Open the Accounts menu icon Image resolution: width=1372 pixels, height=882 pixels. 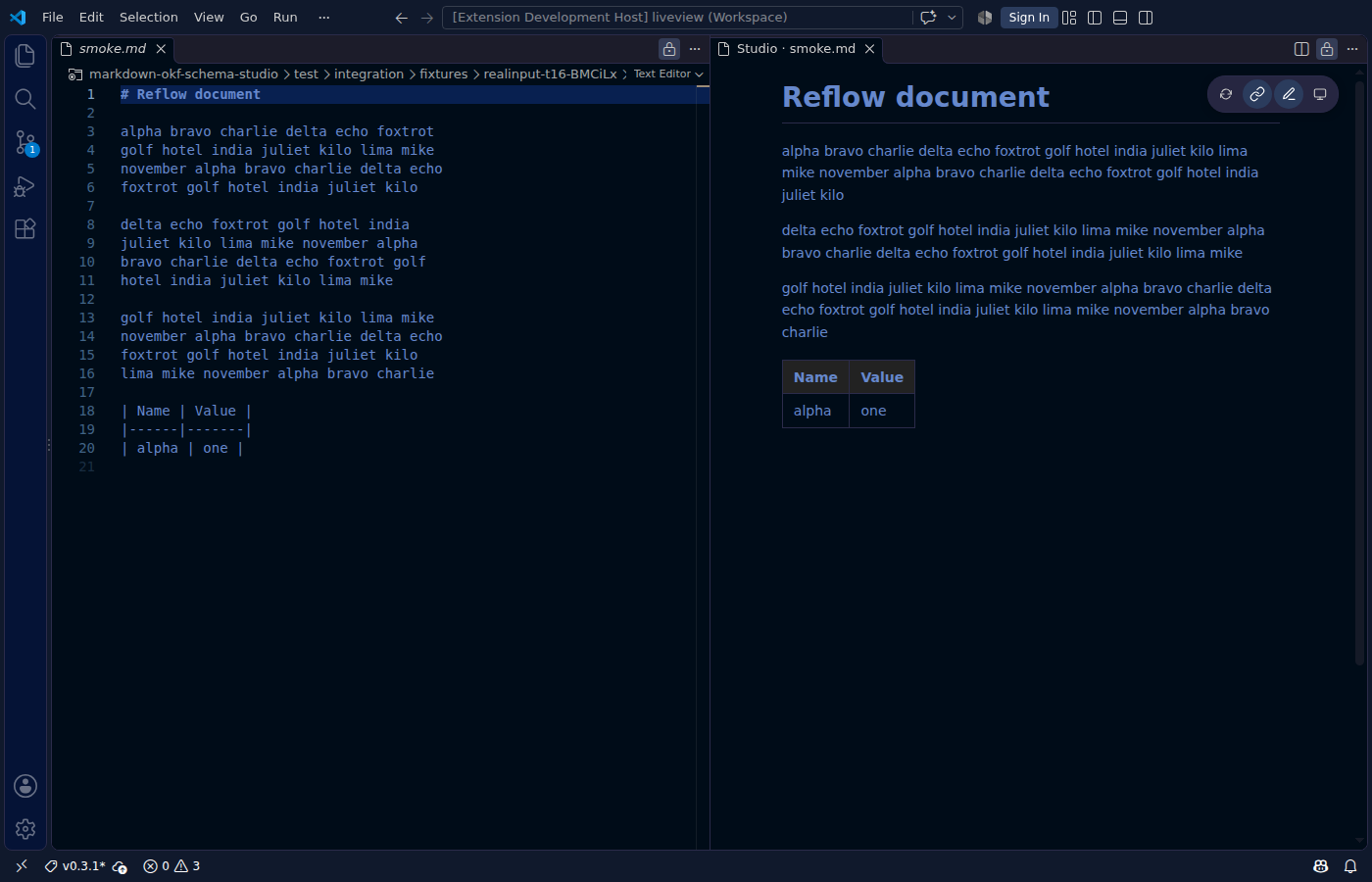25,786
